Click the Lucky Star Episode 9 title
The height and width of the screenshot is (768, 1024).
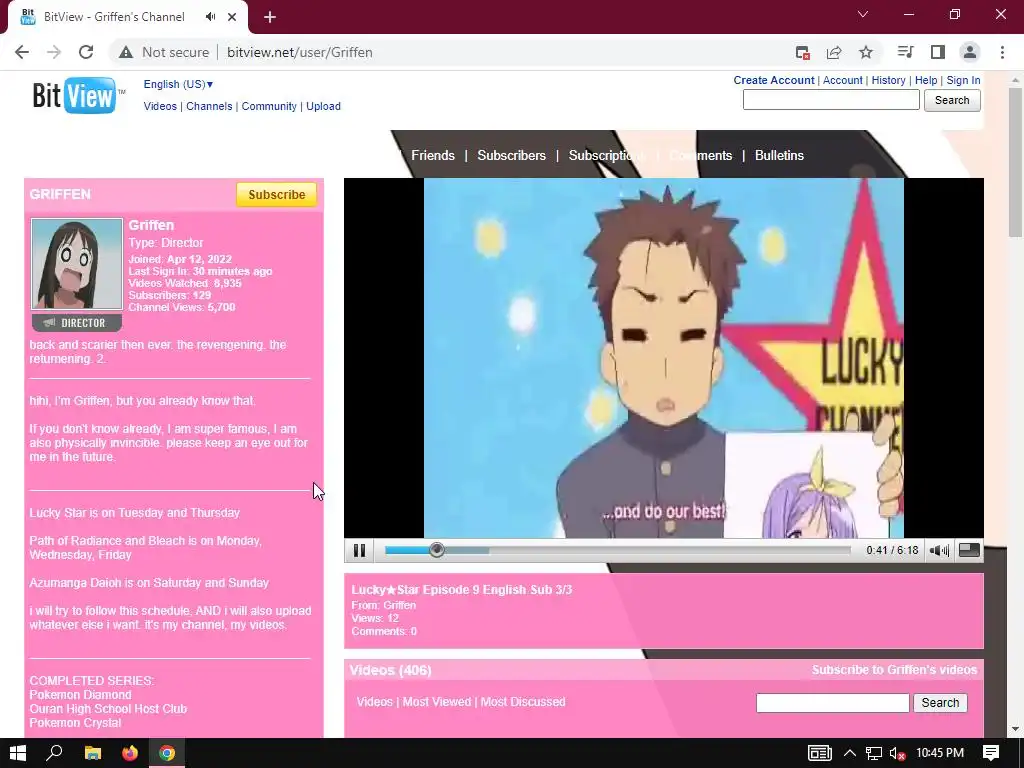[462, 590]
